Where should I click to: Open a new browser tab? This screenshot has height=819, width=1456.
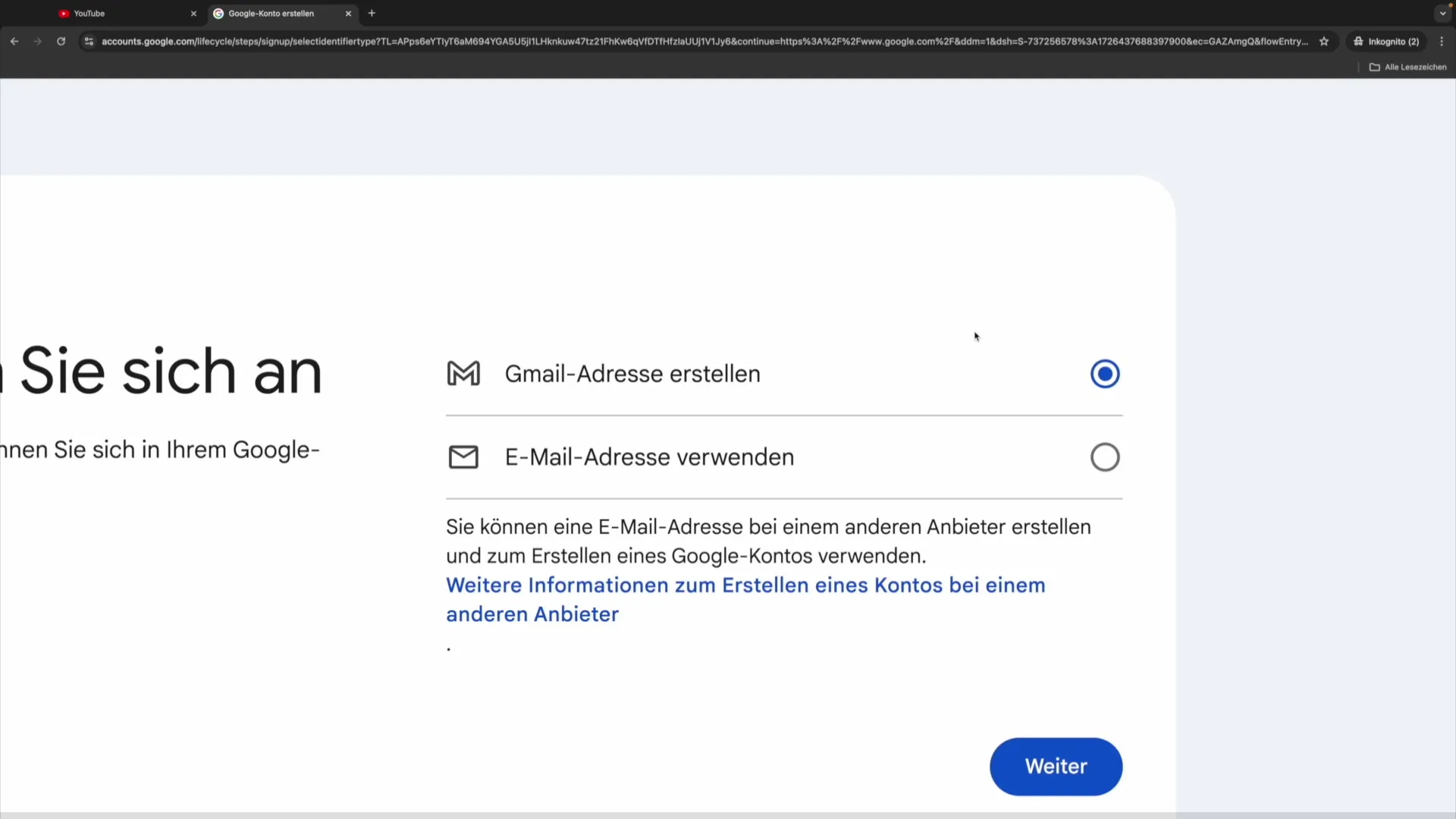[371, 13]
